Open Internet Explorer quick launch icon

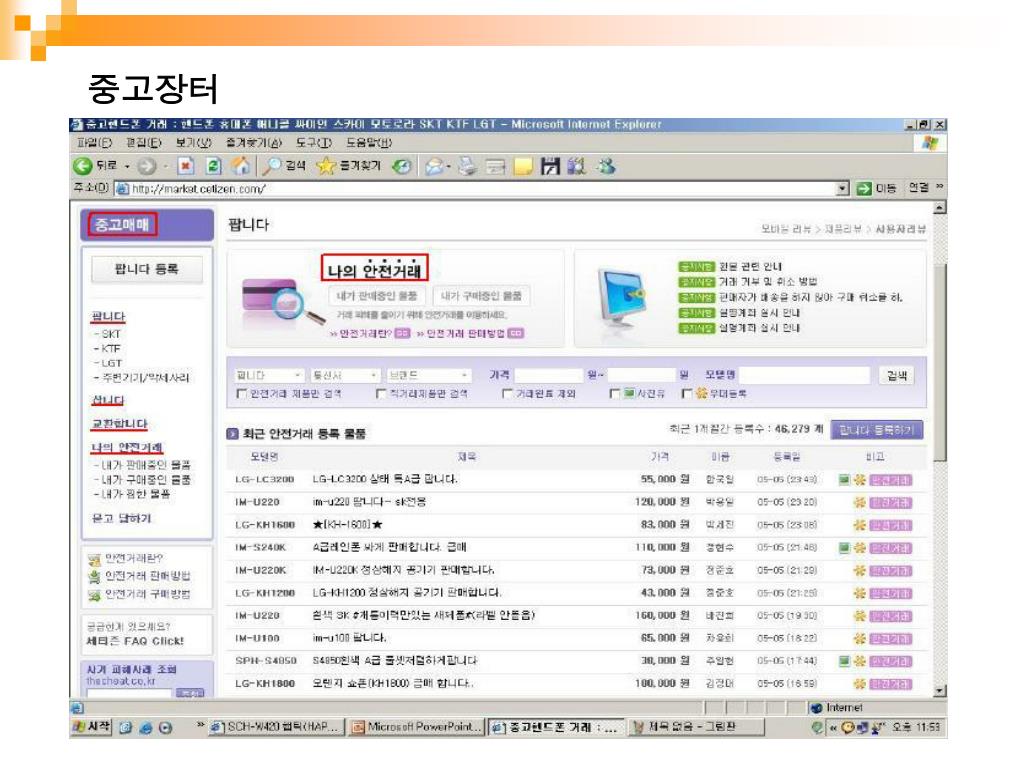(146, 728)
